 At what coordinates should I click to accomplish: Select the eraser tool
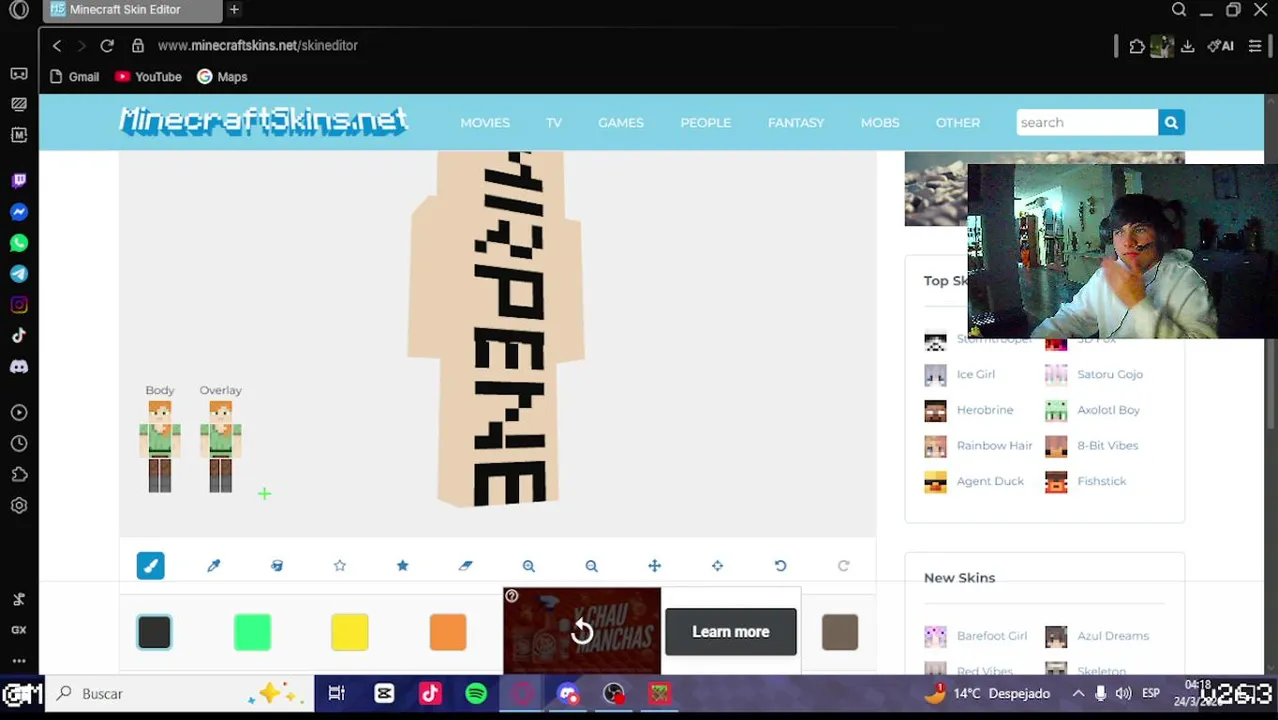(x=466, y=566)
